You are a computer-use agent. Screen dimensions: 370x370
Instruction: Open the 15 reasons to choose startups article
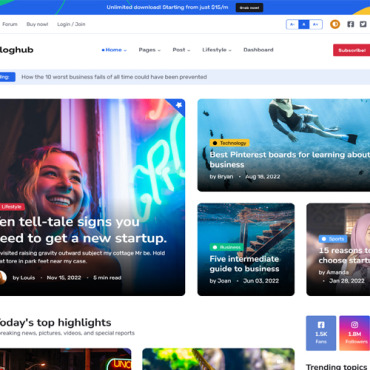[x=344, y=255]
